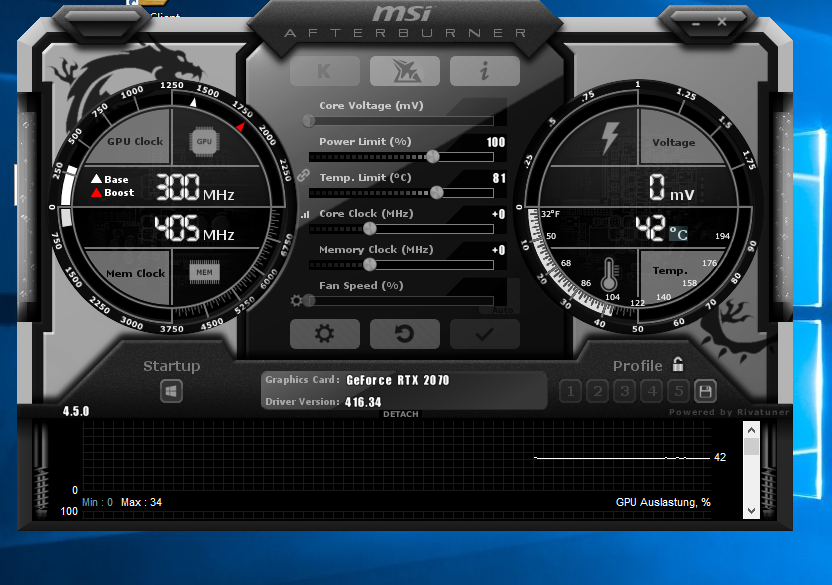This screenshot has height=585, width=832.
Task: Click the GeForce RTX 2070 card name
Action: (x=397, y=380)
